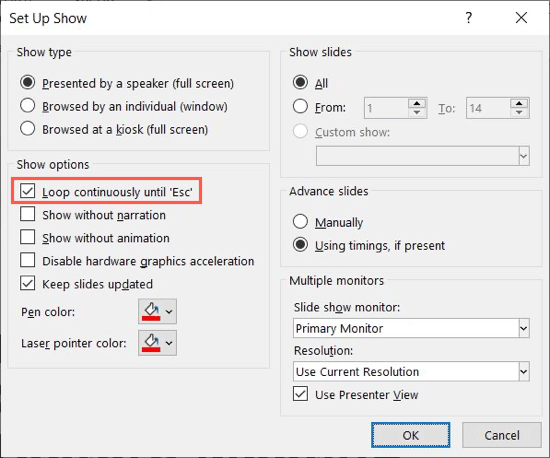The height and width of the screenshot is (458, 550).
Task: Click the Cancel button
Action: click(502, 435)
